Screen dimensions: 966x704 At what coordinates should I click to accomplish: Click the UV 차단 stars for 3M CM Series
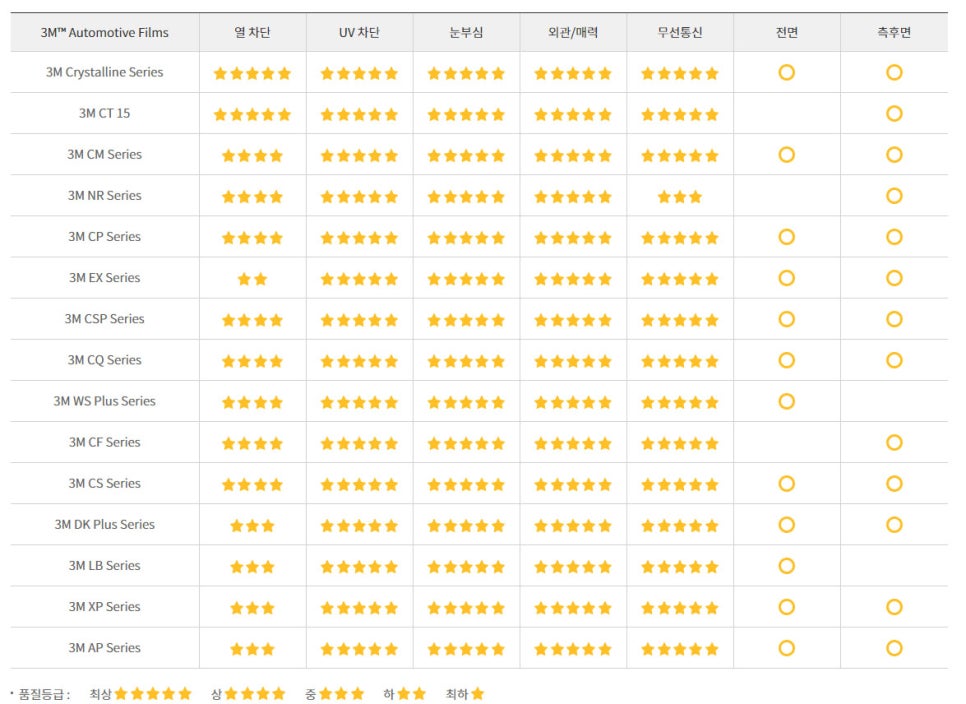point(359,156)
